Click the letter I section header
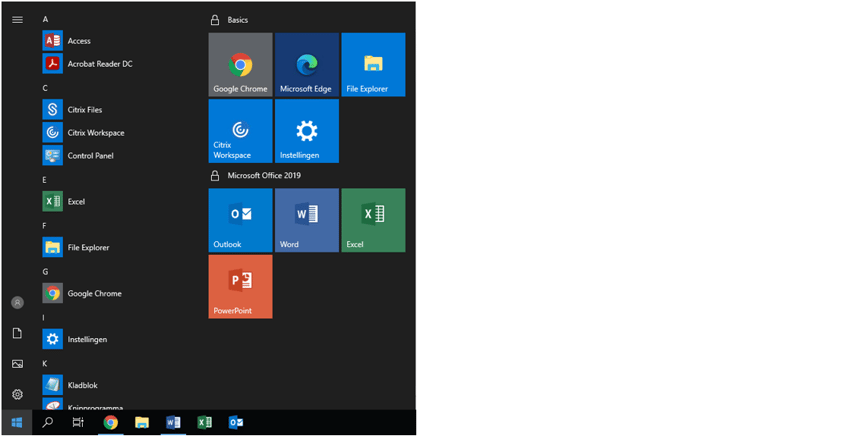 43,318
